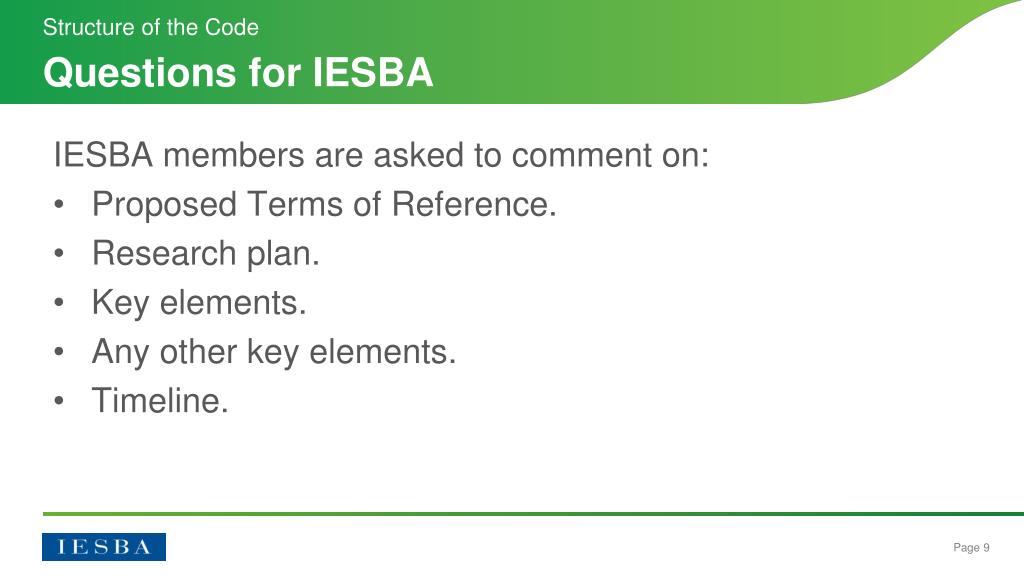Screen dimensions: 1024x576
Task: Click the 'Page 9' number label
Action: click(x=971, y=547)
